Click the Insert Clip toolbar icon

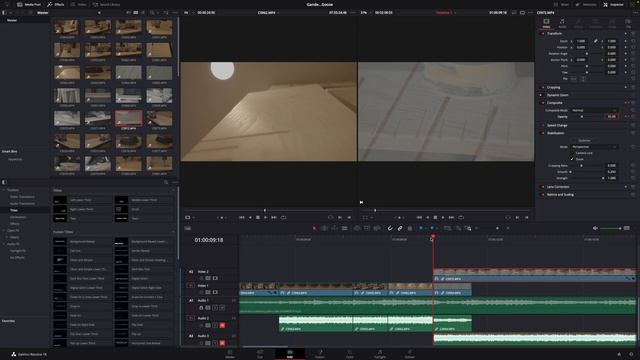click(357, 228)
